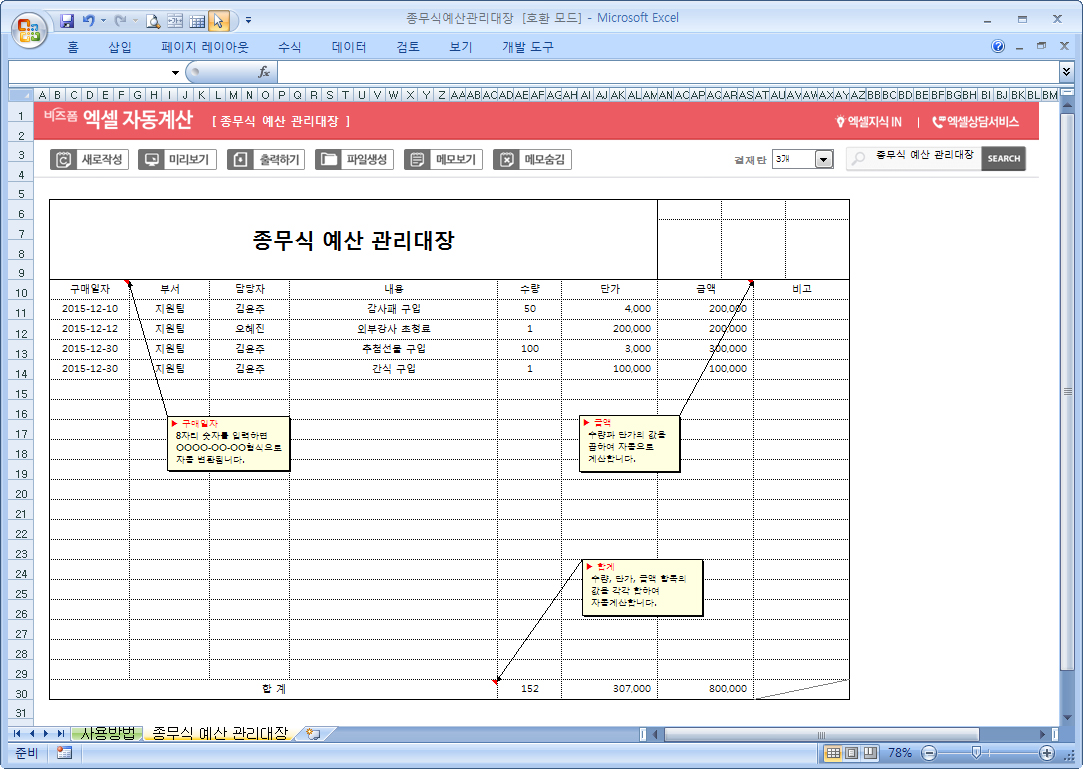Click the table grid icon in quick access toolbar

tap(197, 21)
